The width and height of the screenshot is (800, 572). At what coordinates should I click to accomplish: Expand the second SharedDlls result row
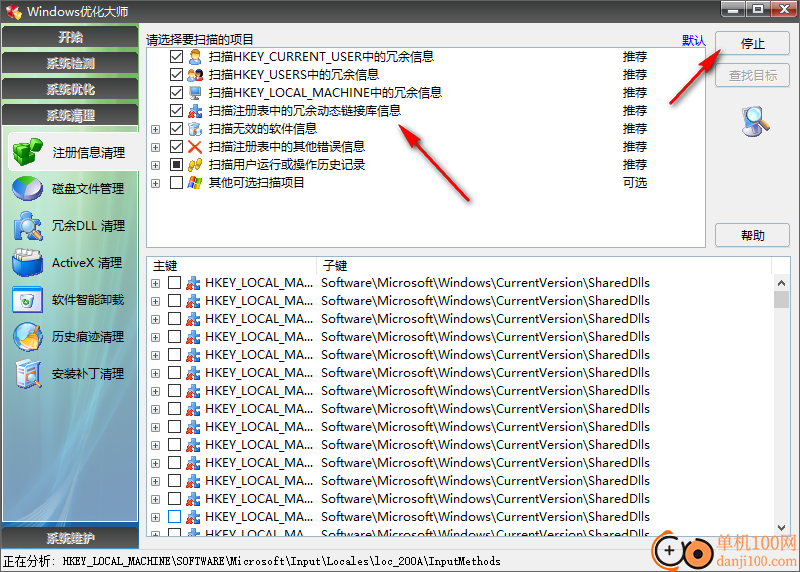(156, 302)
